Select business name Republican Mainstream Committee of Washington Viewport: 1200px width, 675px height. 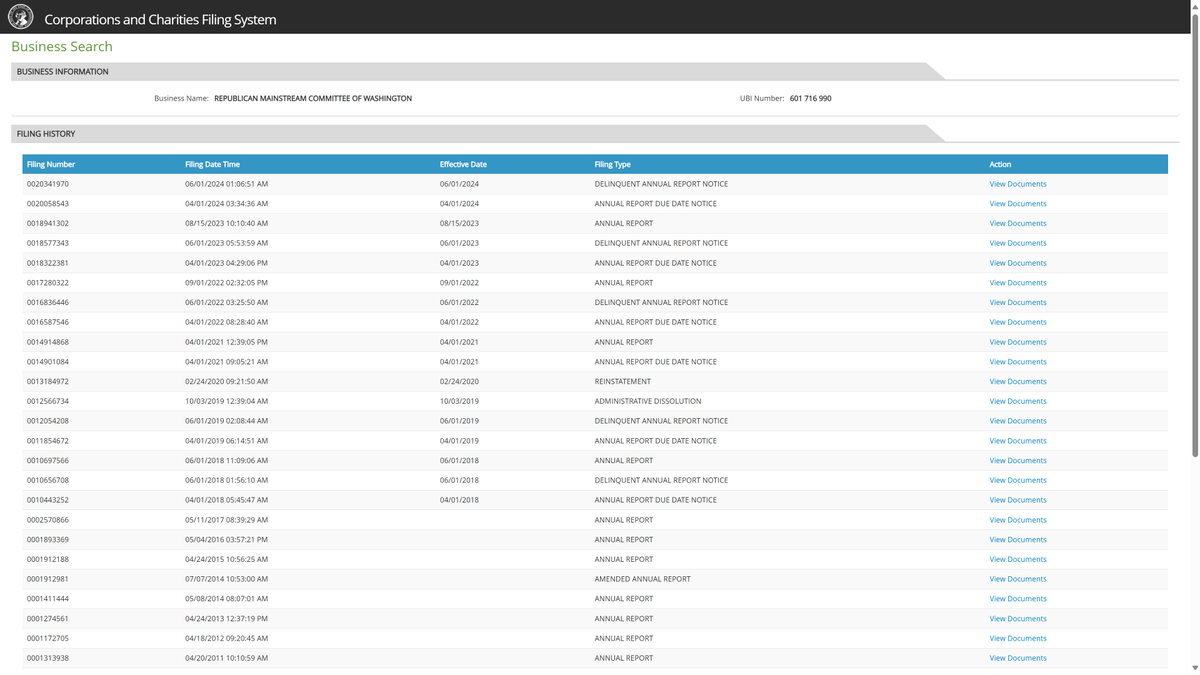313,99
